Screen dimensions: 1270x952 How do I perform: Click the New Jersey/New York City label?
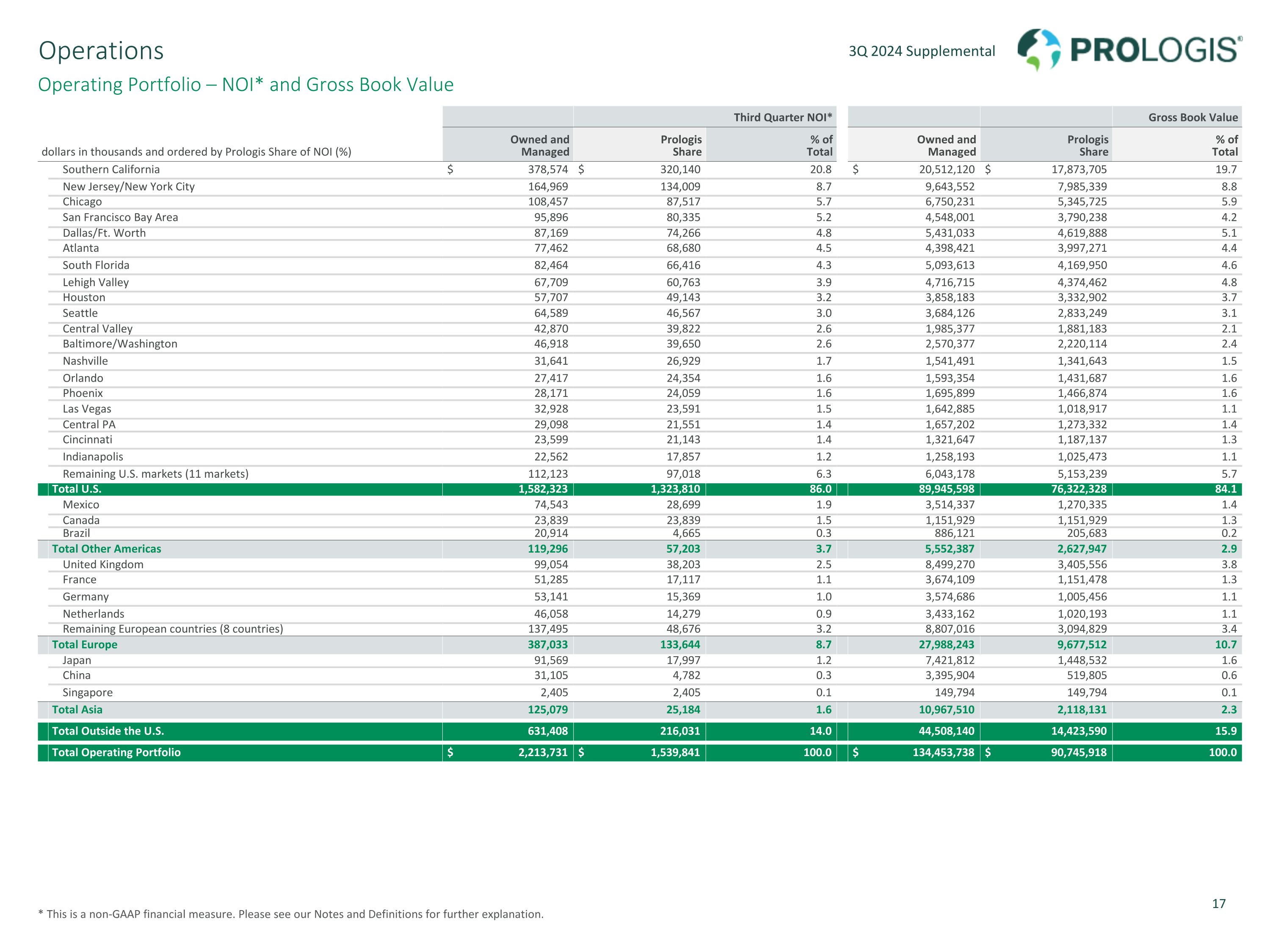pos(129,187)
